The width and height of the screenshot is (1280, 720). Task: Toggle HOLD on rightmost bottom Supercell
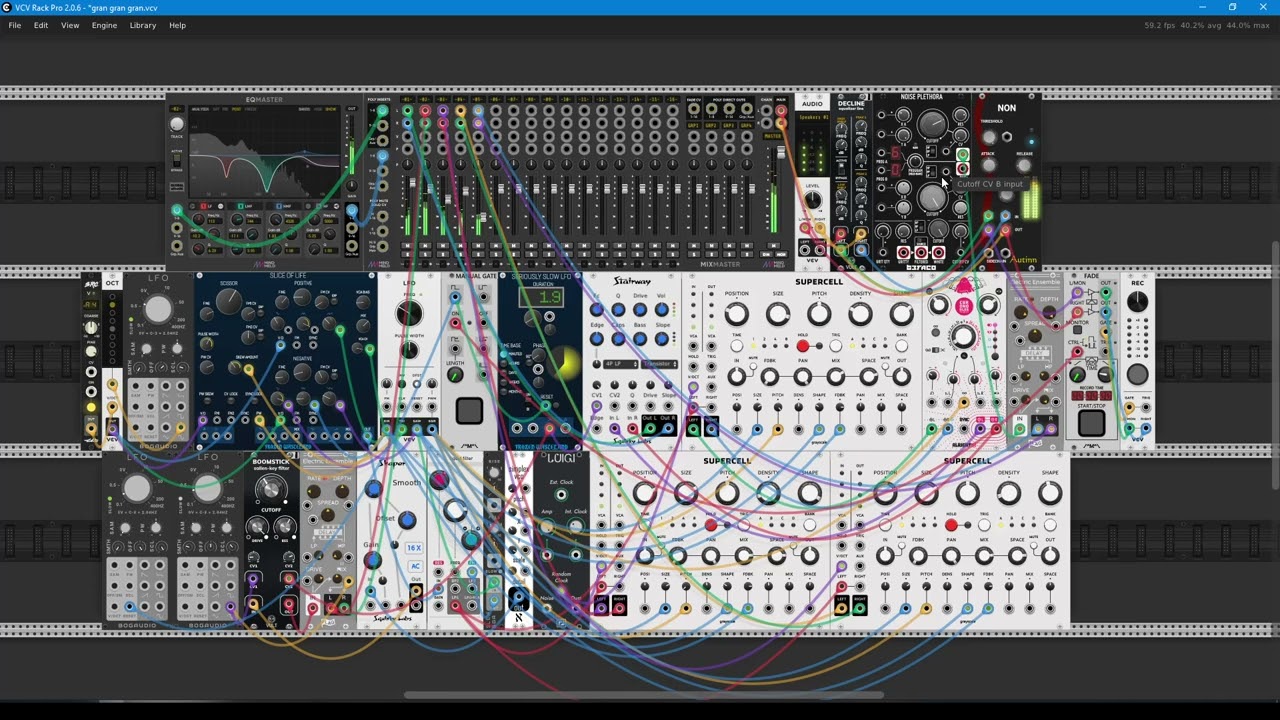(951, 525)
